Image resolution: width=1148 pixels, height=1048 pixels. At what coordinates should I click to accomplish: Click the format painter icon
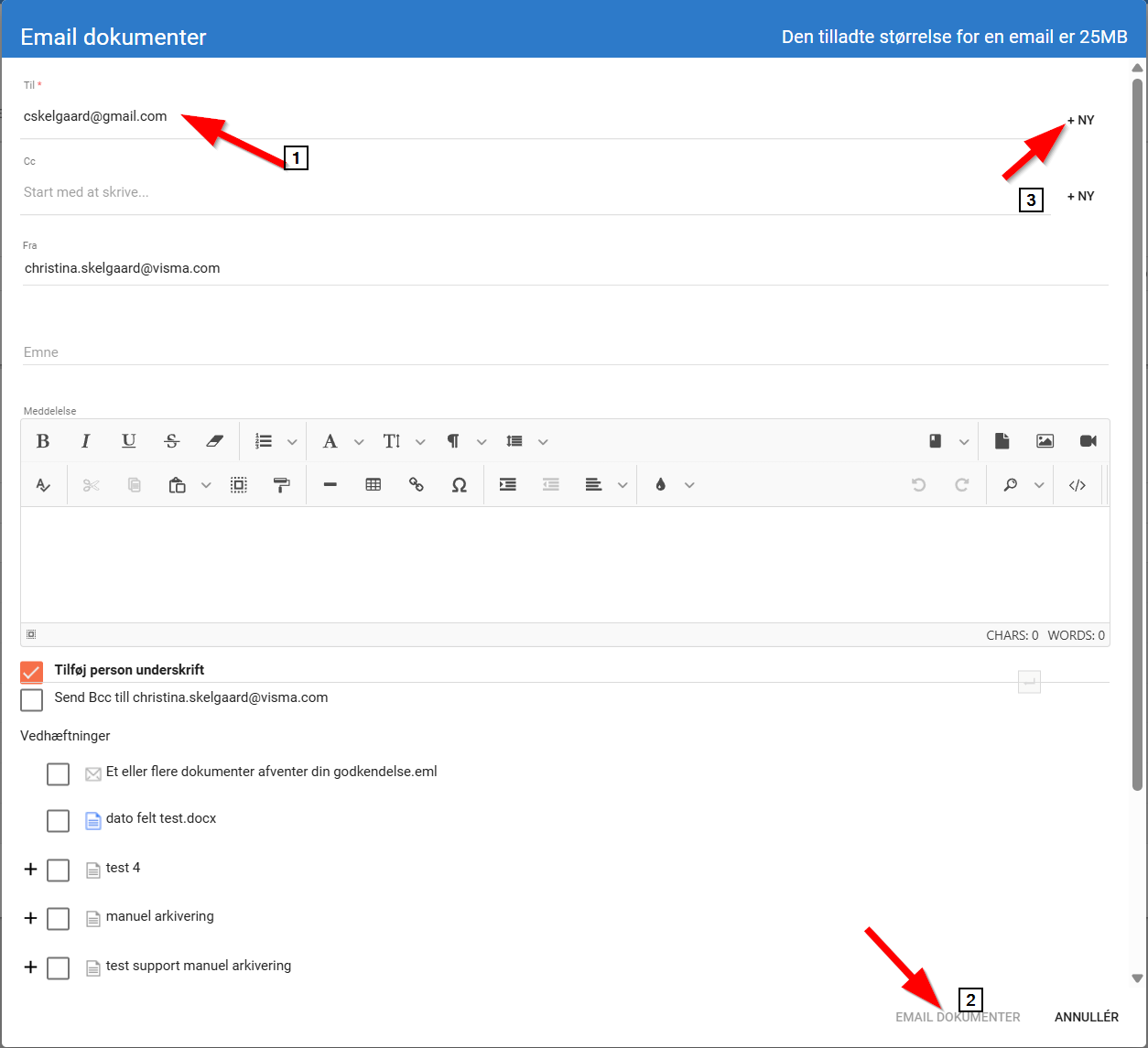282,485
